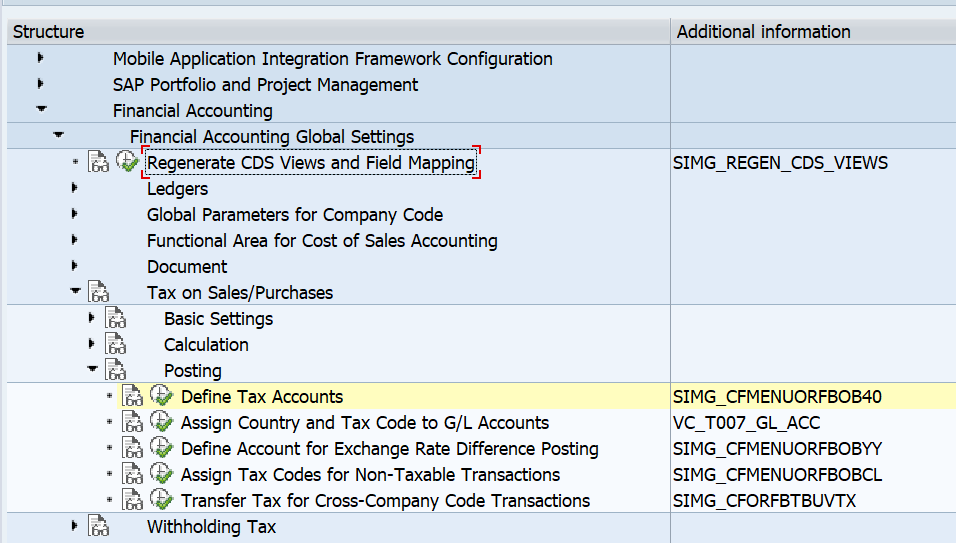Expand SAP Portfolio and Project Management node
The width and height of the screenshot is (956, 543).
40,83
